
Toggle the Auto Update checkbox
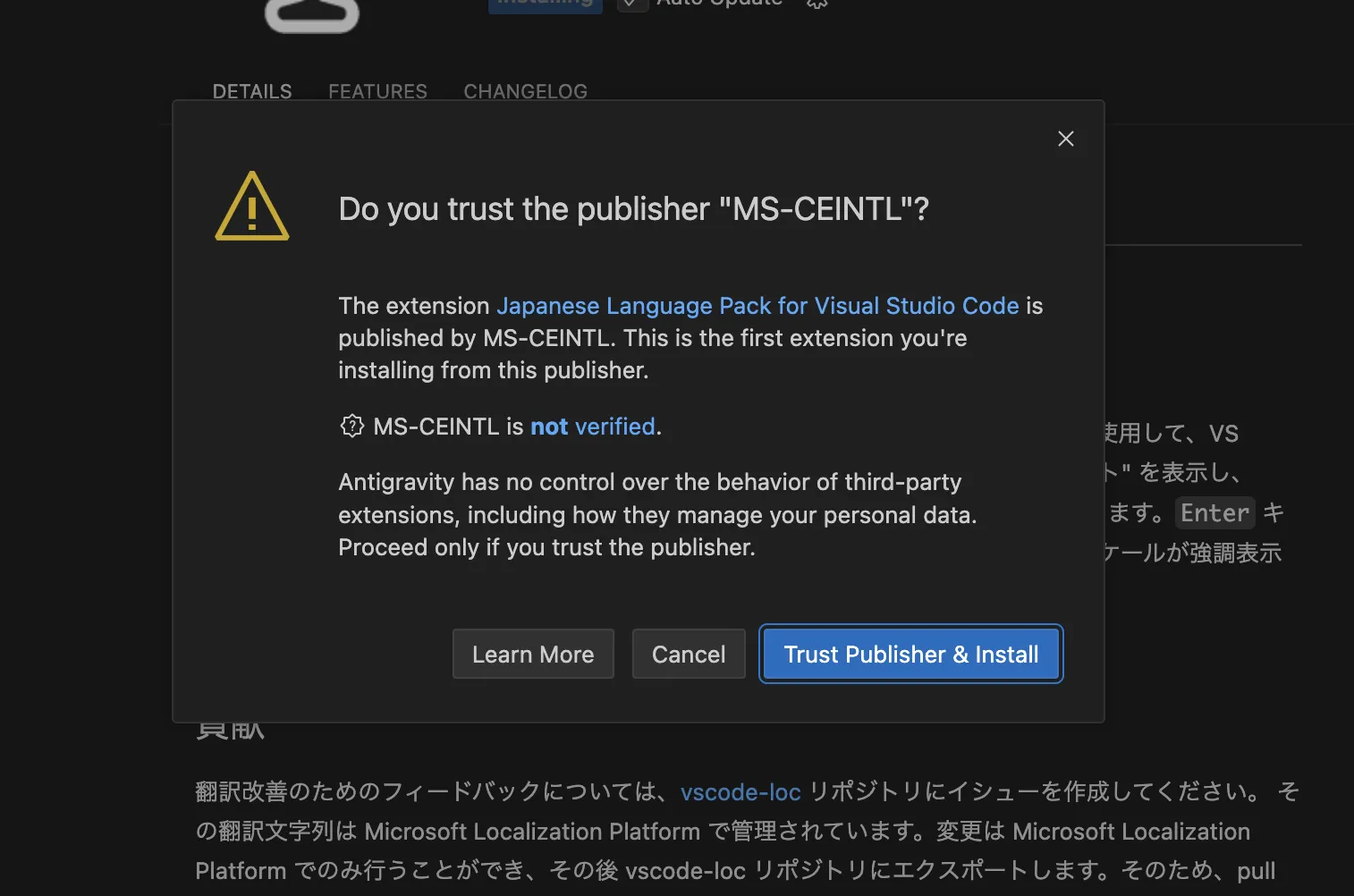631,4
